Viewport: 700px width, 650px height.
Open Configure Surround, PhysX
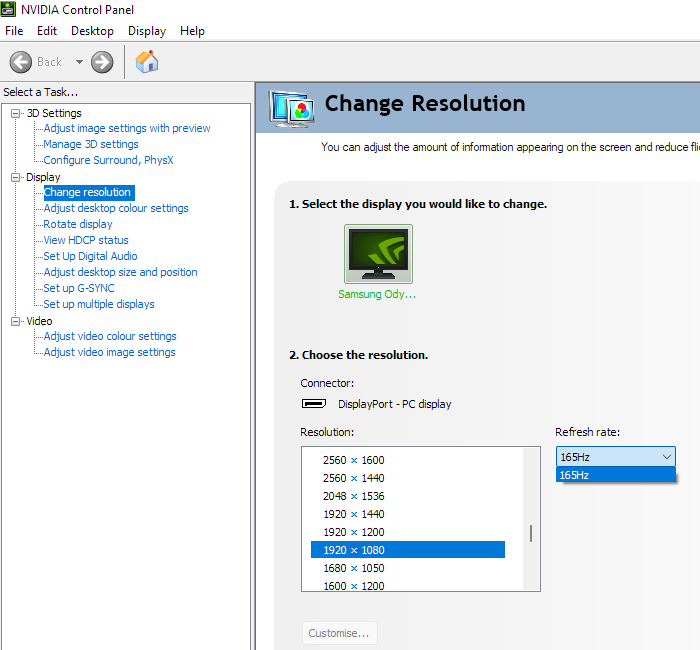tap(108, 160)
